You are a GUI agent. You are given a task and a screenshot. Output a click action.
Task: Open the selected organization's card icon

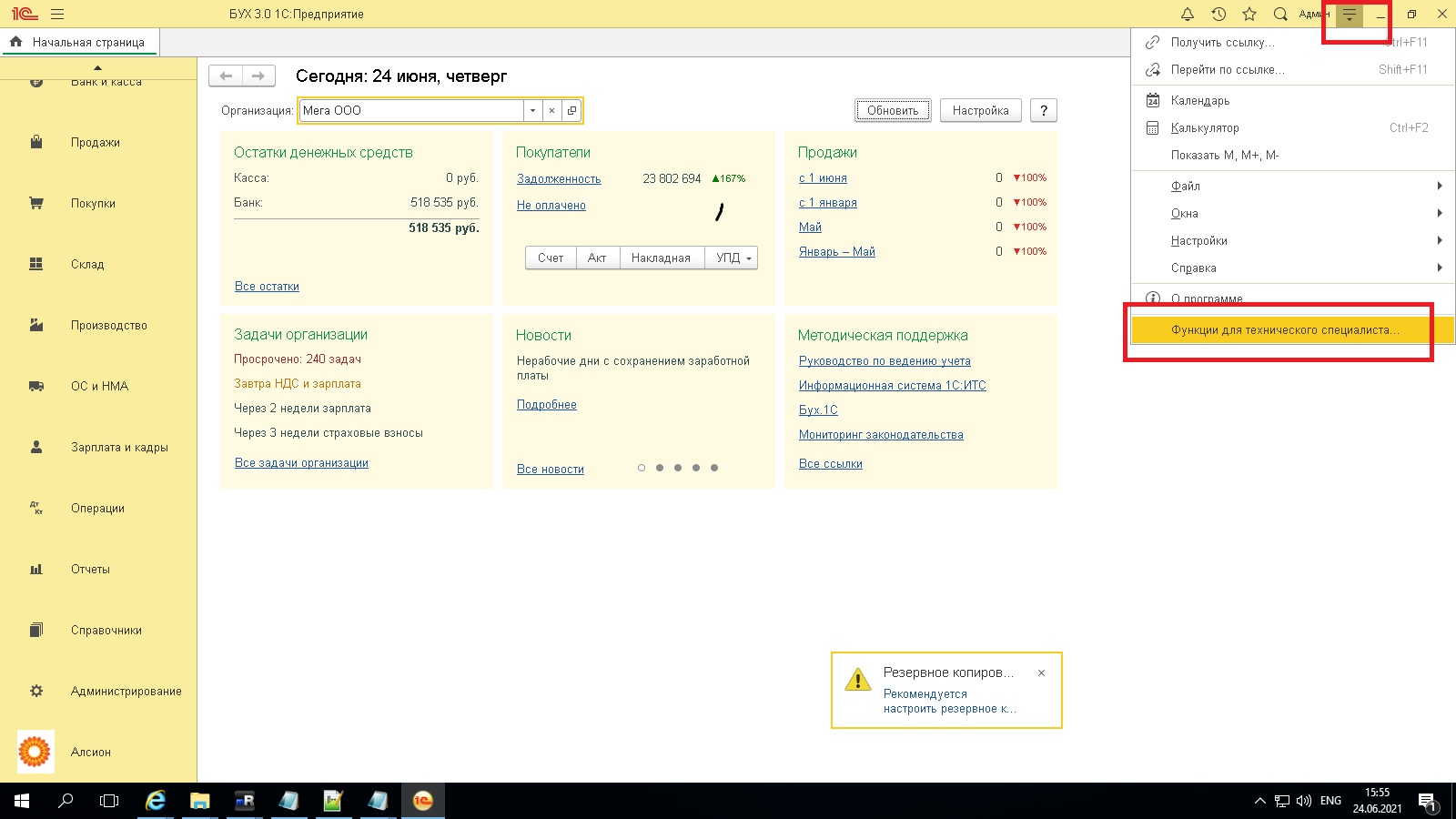(x=571, y=111)
